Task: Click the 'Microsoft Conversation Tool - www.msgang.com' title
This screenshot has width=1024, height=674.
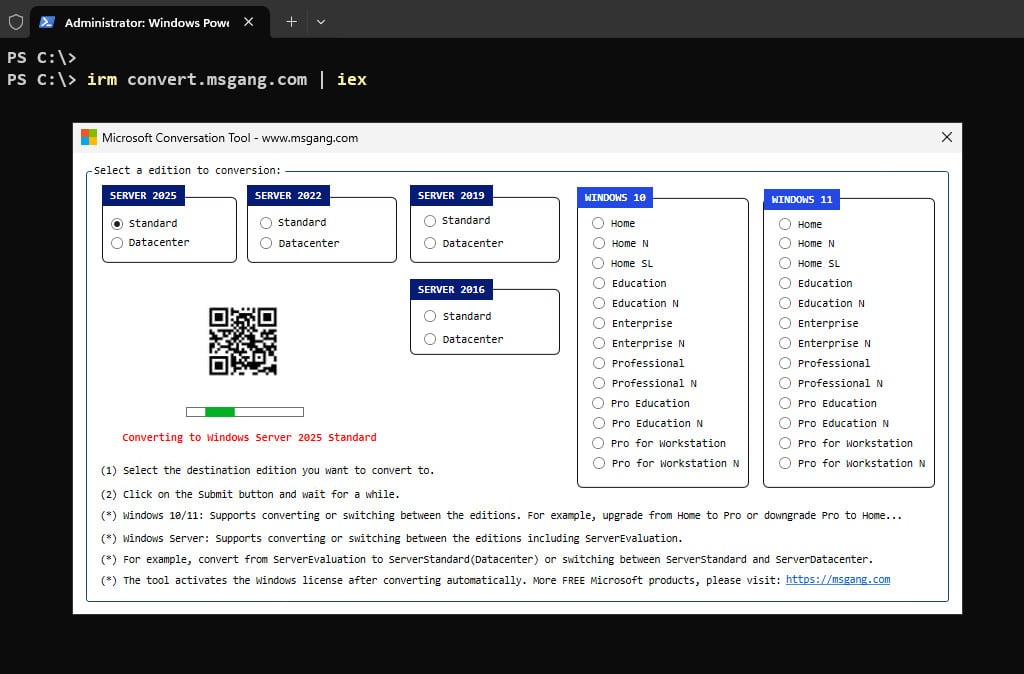Action: [x=230, y=138]
